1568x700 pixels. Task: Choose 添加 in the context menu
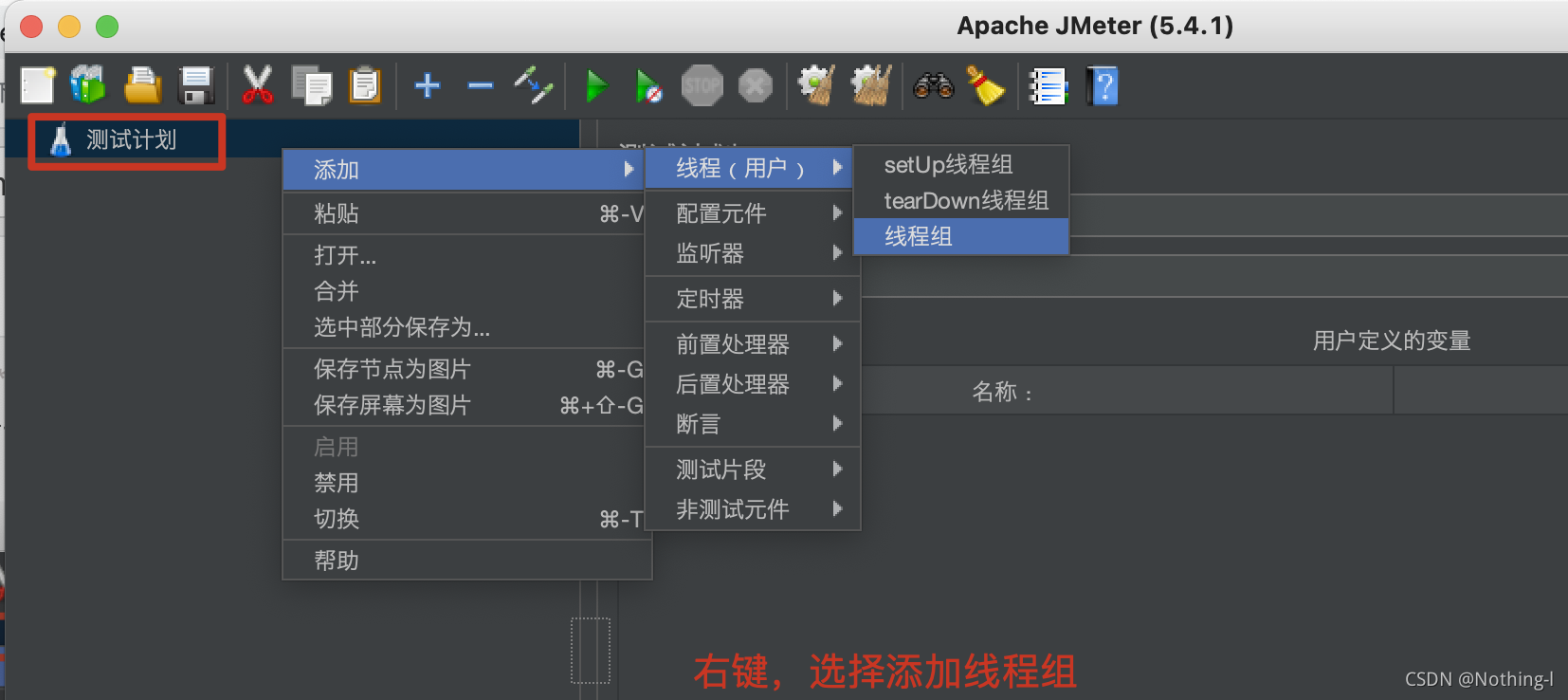[x=463, y=170]
